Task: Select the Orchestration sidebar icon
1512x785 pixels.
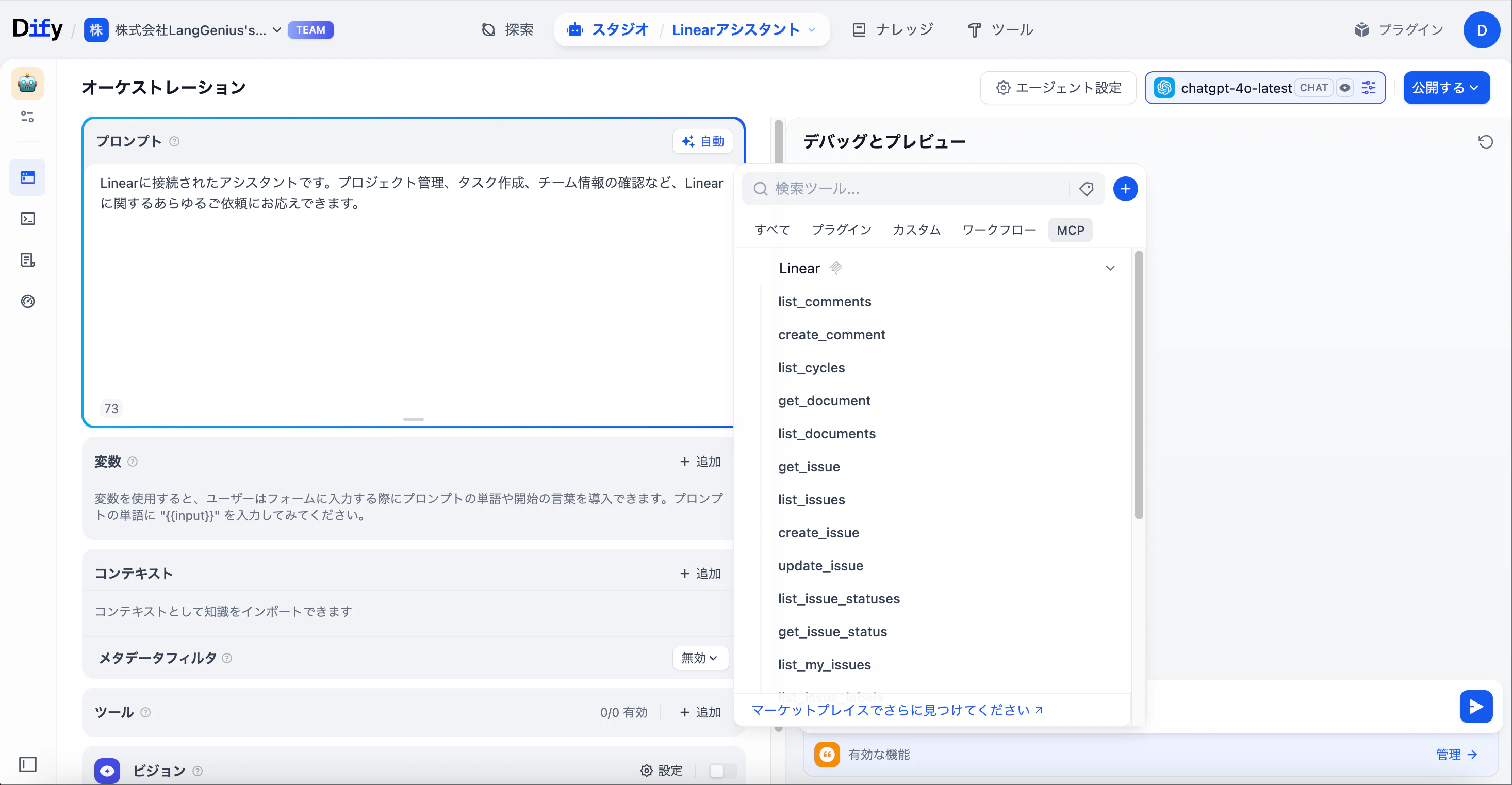Action: (27, 177)
